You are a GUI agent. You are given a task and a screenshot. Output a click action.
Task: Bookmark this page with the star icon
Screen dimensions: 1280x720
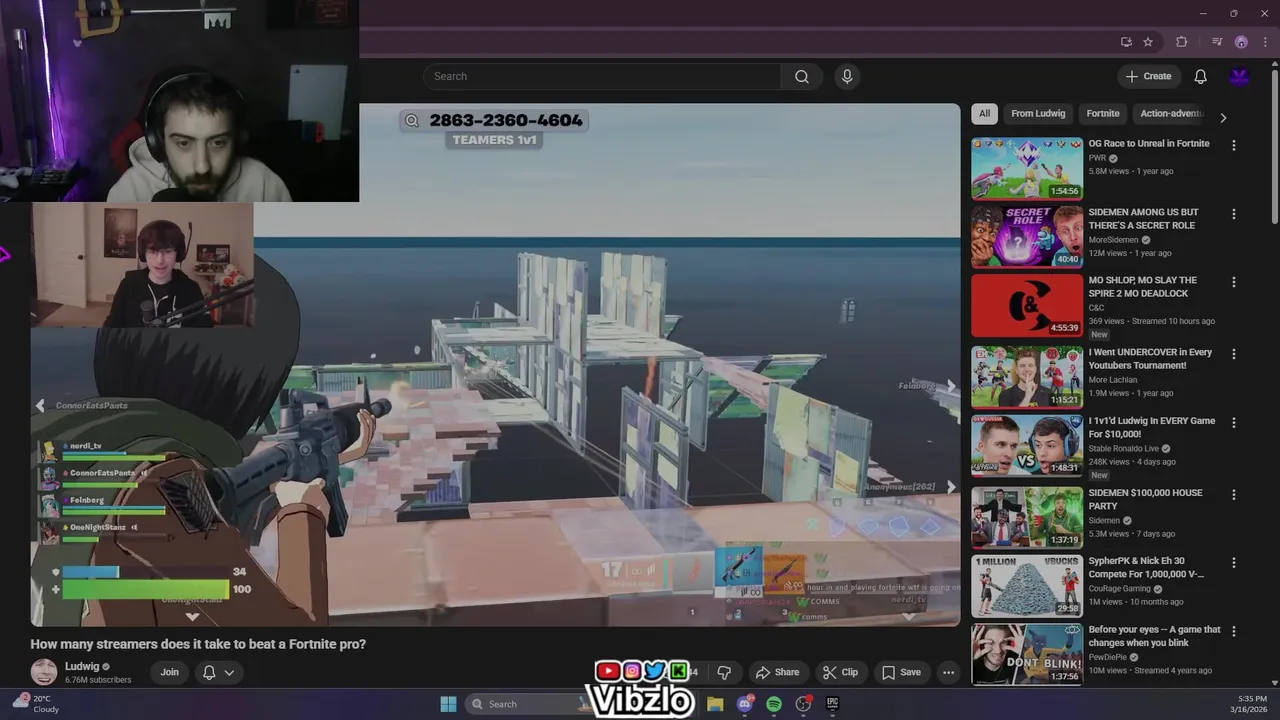click(x=1148, y=42)
